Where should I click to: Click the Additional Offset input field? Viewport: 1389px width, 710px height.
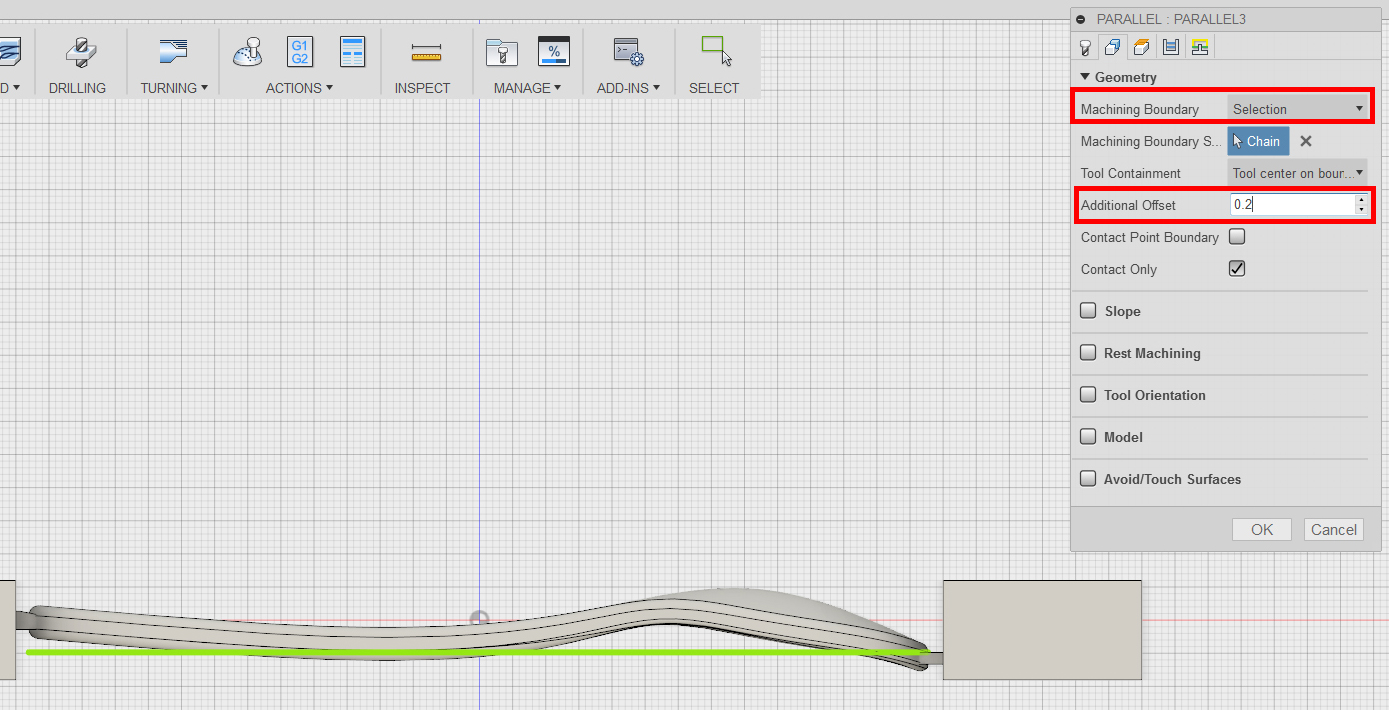point(1292,204)
